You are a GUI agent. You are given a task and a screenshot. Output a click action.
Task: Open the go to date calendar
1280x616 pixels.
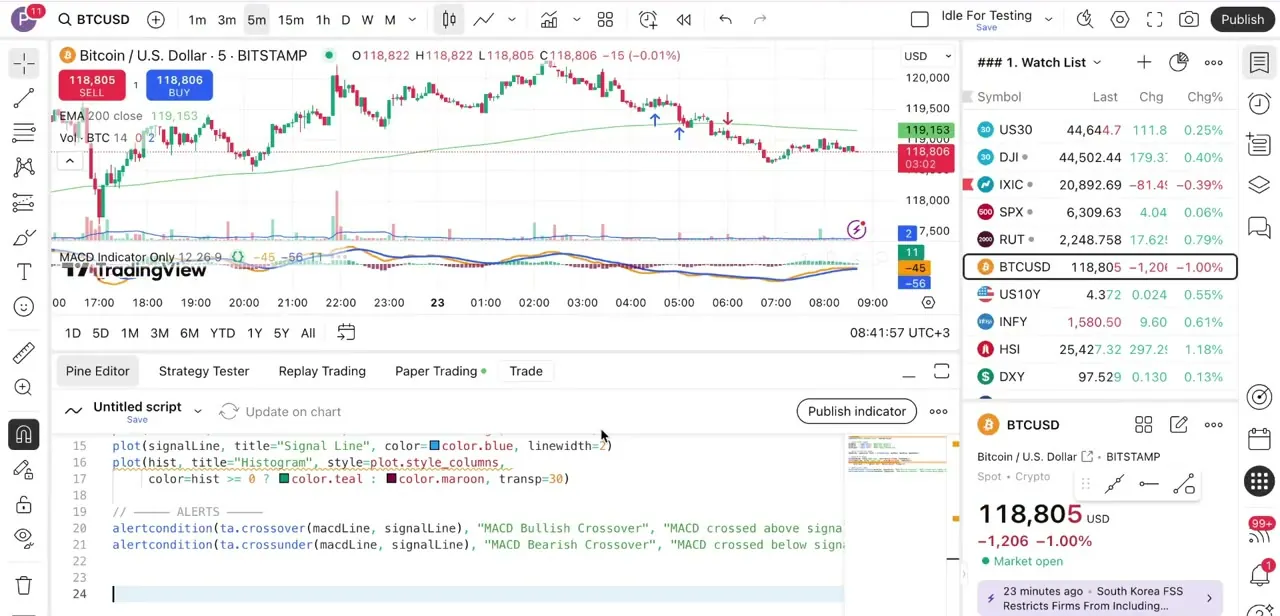pos(346,332)
